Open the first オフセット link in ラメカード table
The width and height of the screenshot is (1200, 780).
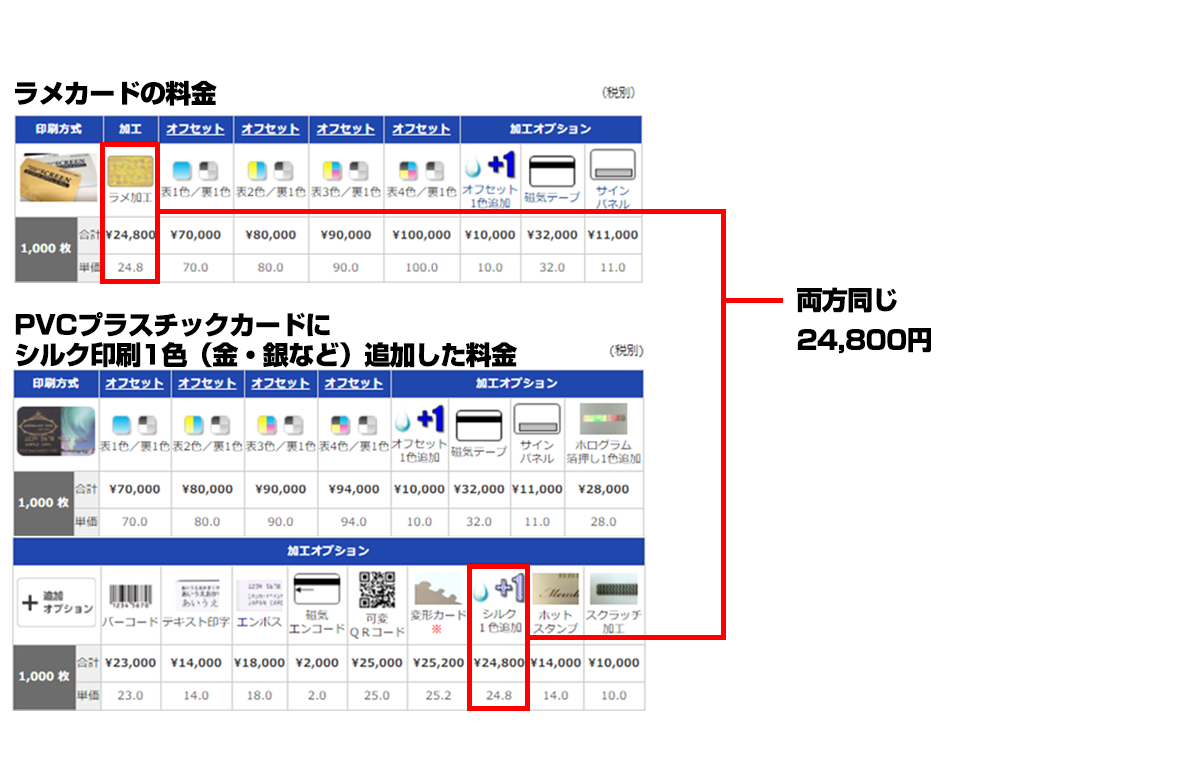195,129
